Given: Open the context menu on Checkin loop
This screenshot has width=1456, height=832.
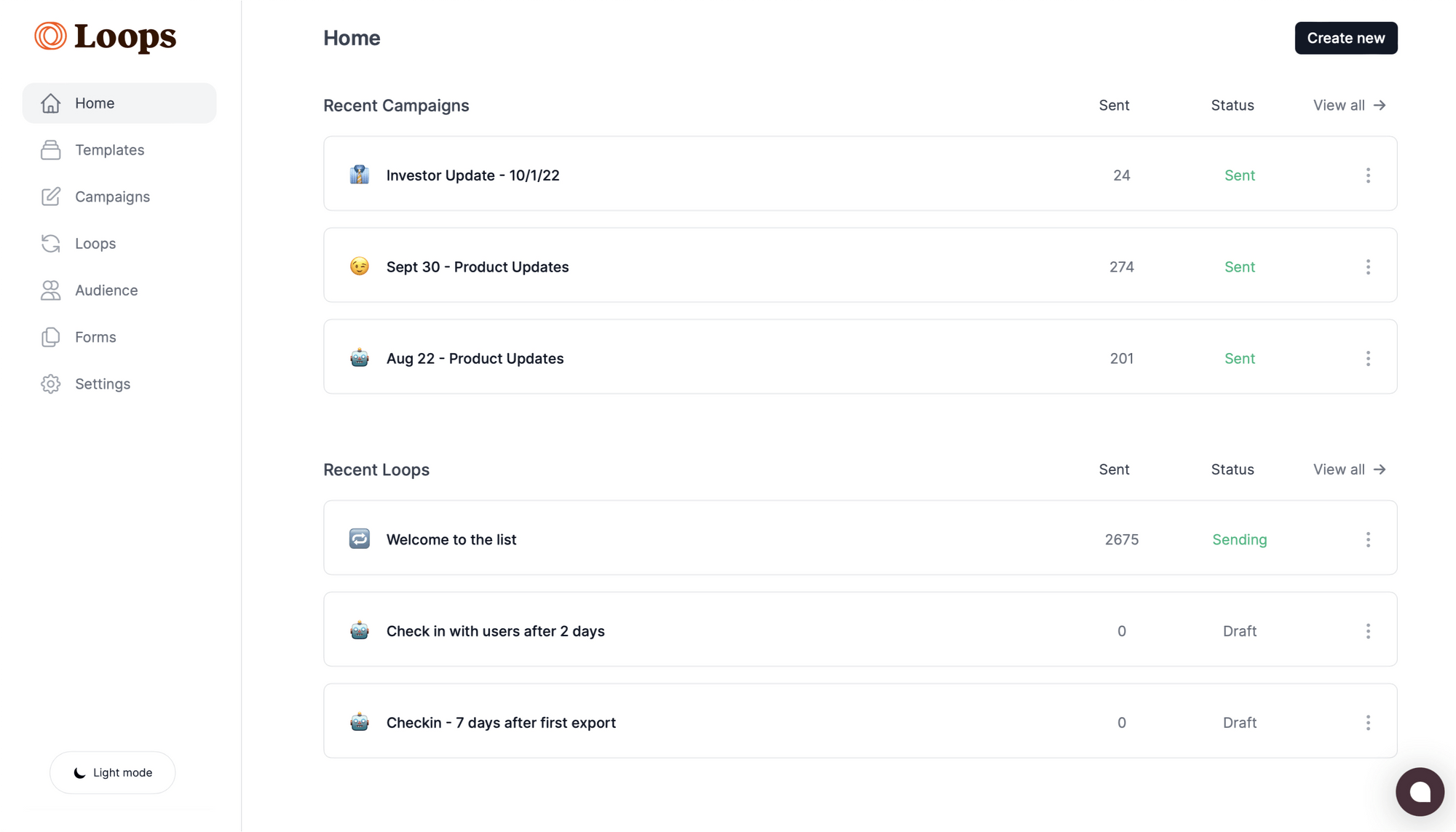Looking at the screenshot, I should [x=1369, y=722].
